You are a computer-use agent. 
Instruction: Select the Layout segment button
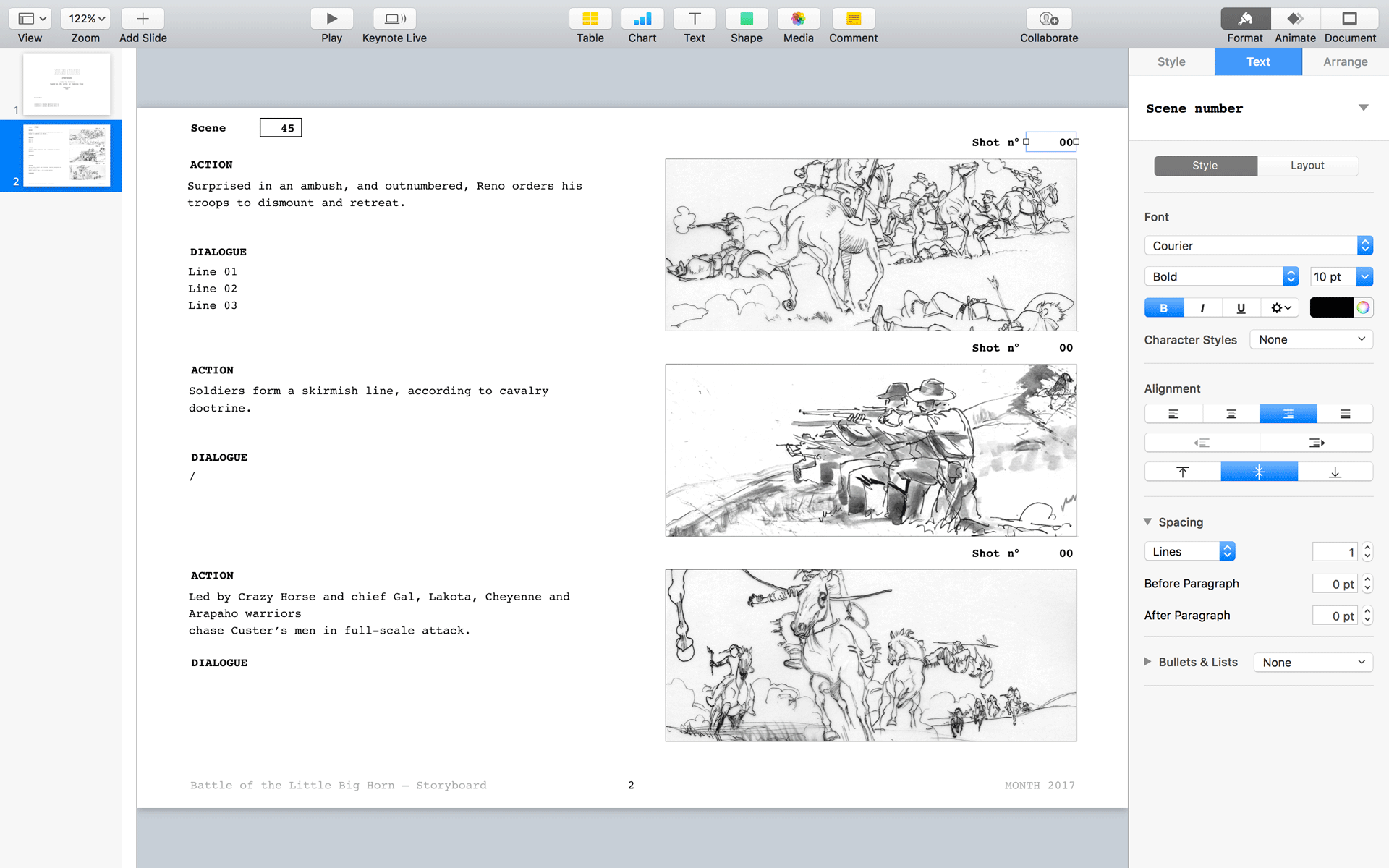pos(1307,166)
